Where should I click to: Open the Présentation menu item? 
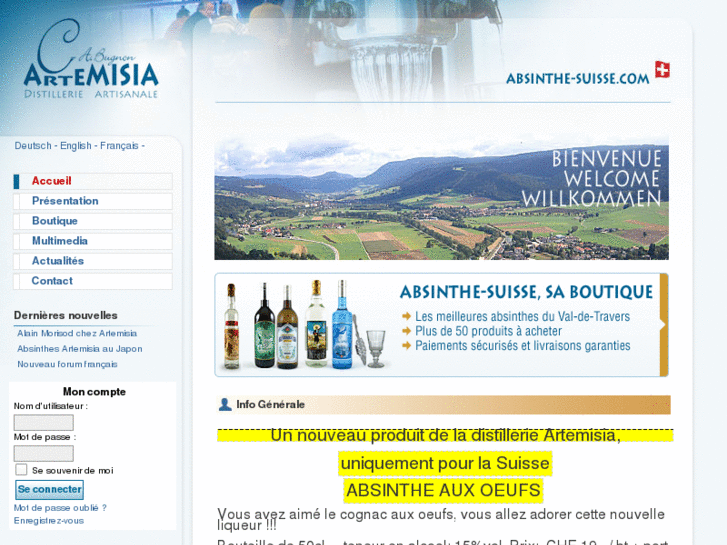click(x=93, y=201)
